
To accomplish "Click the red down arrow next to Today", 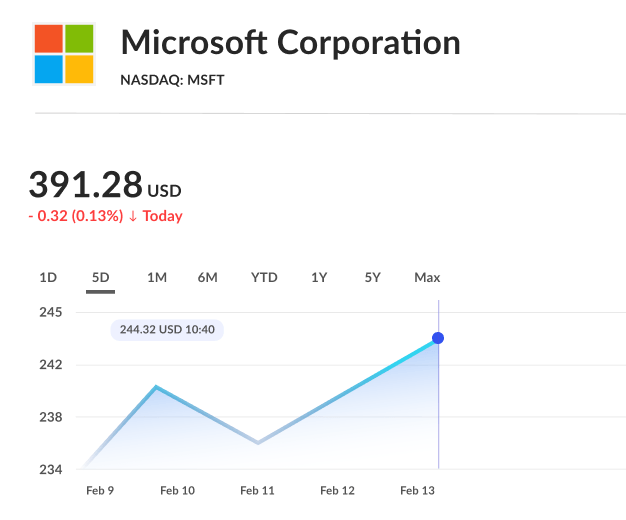I will tap(133, 216).
